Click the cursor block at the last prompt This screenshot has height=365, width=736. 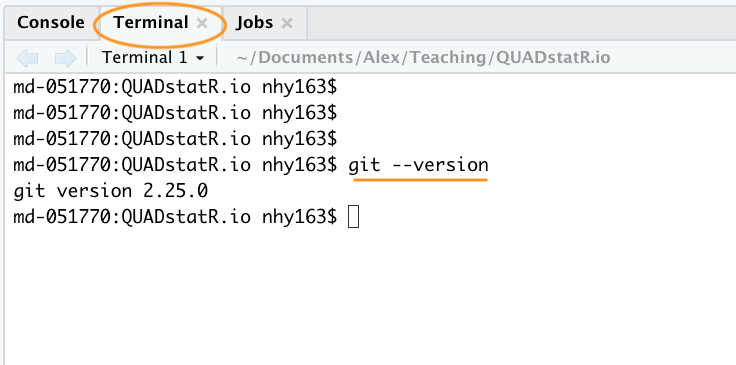tap(353, 217)
